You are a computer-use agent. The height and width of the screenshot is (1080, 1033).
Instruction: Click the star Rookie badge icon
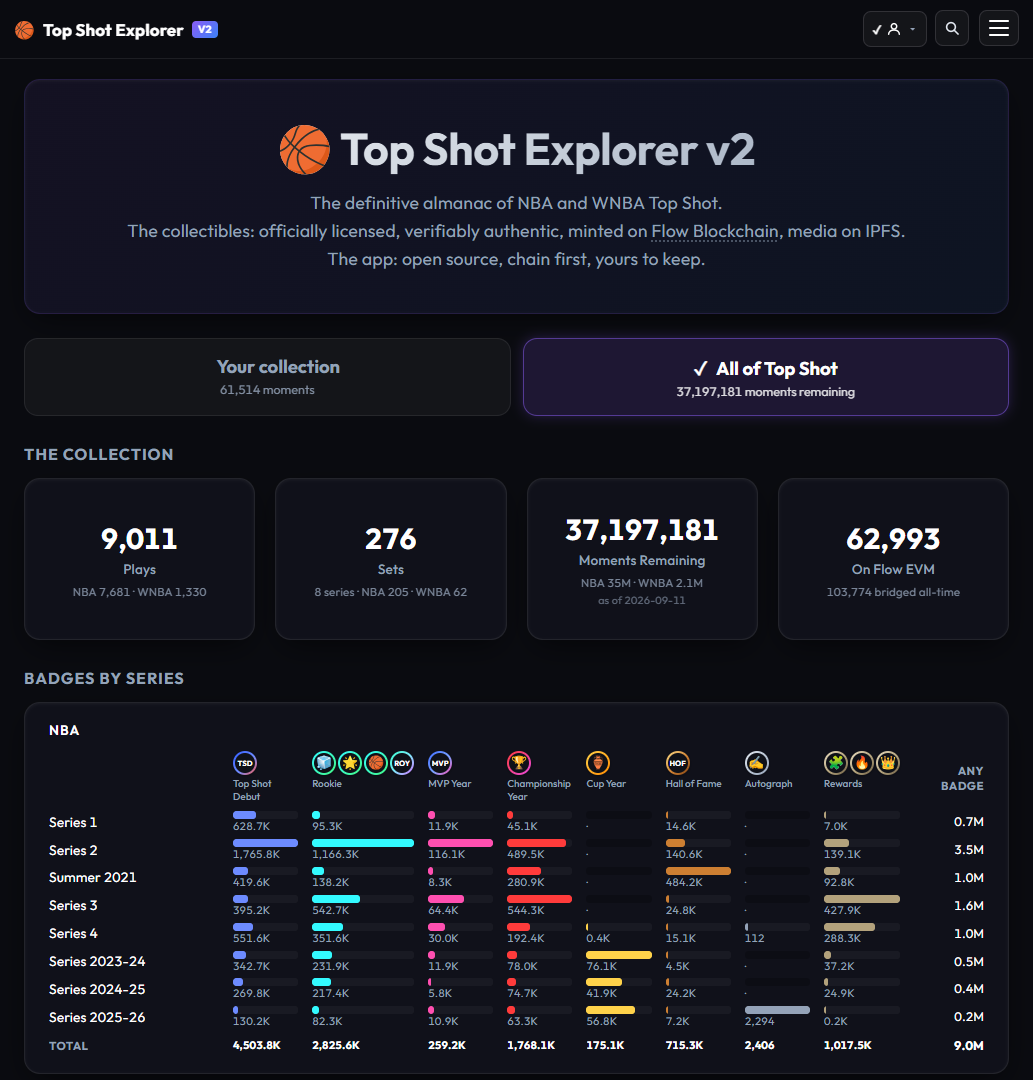(350, 763)
